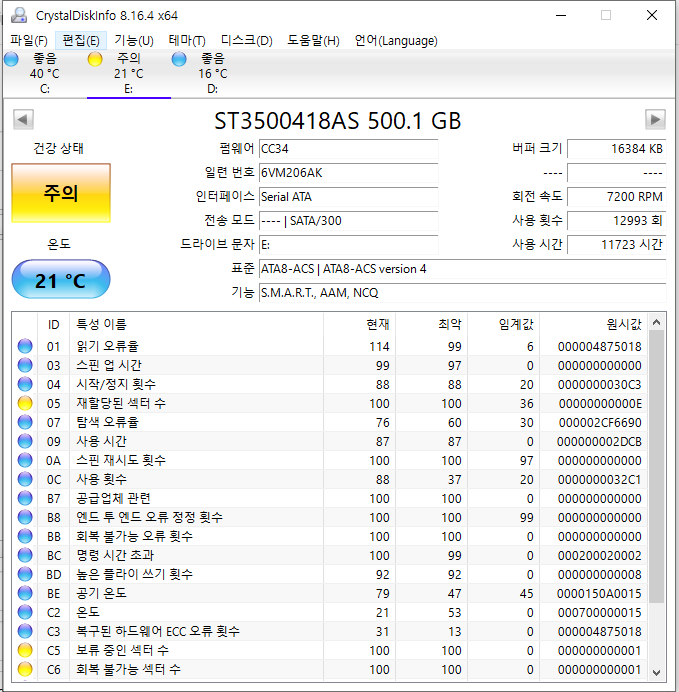Click status orb for C3 복구된 하드웨어 ECC

25,631
